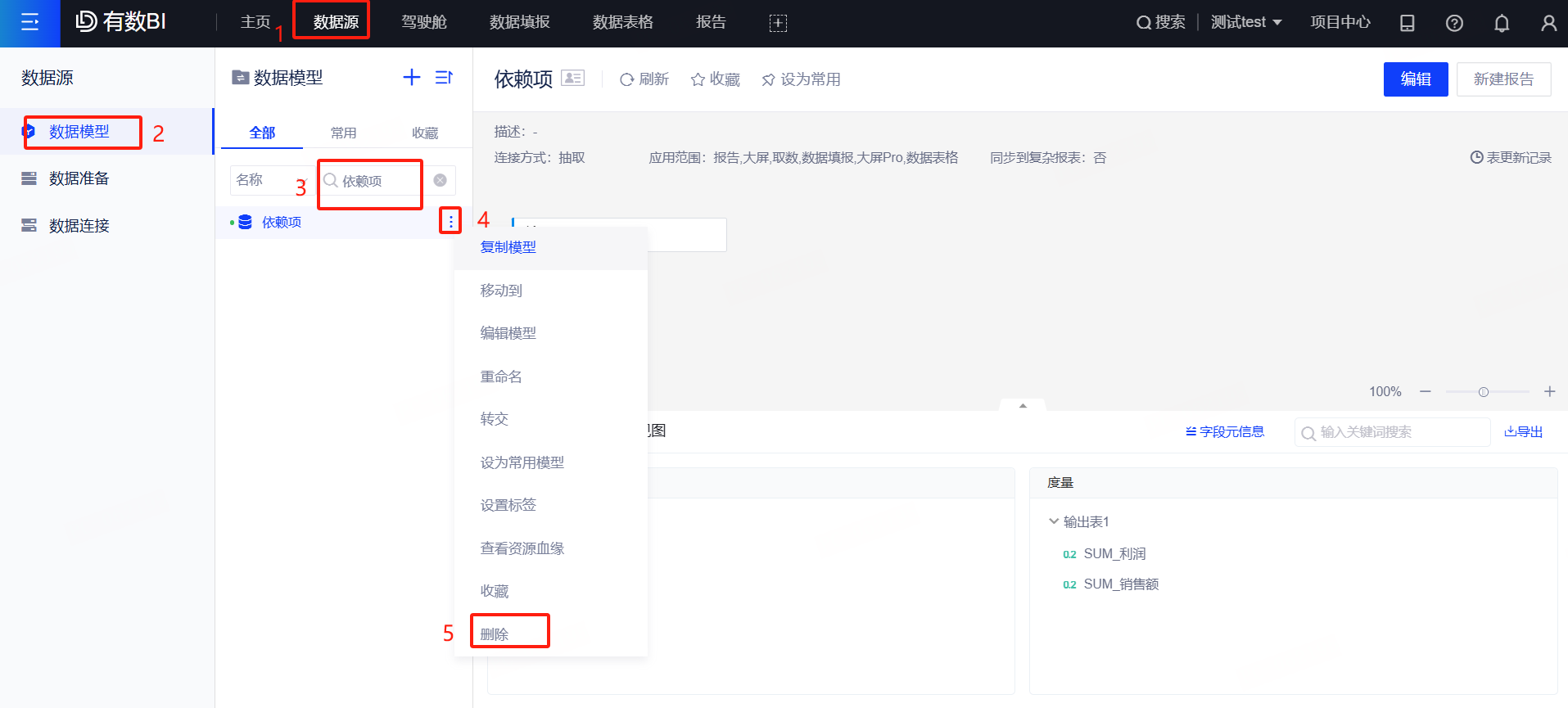Select 删除 from the context menu
Image resolution: width=1568 pixels, height=708 pixels.
495,634
